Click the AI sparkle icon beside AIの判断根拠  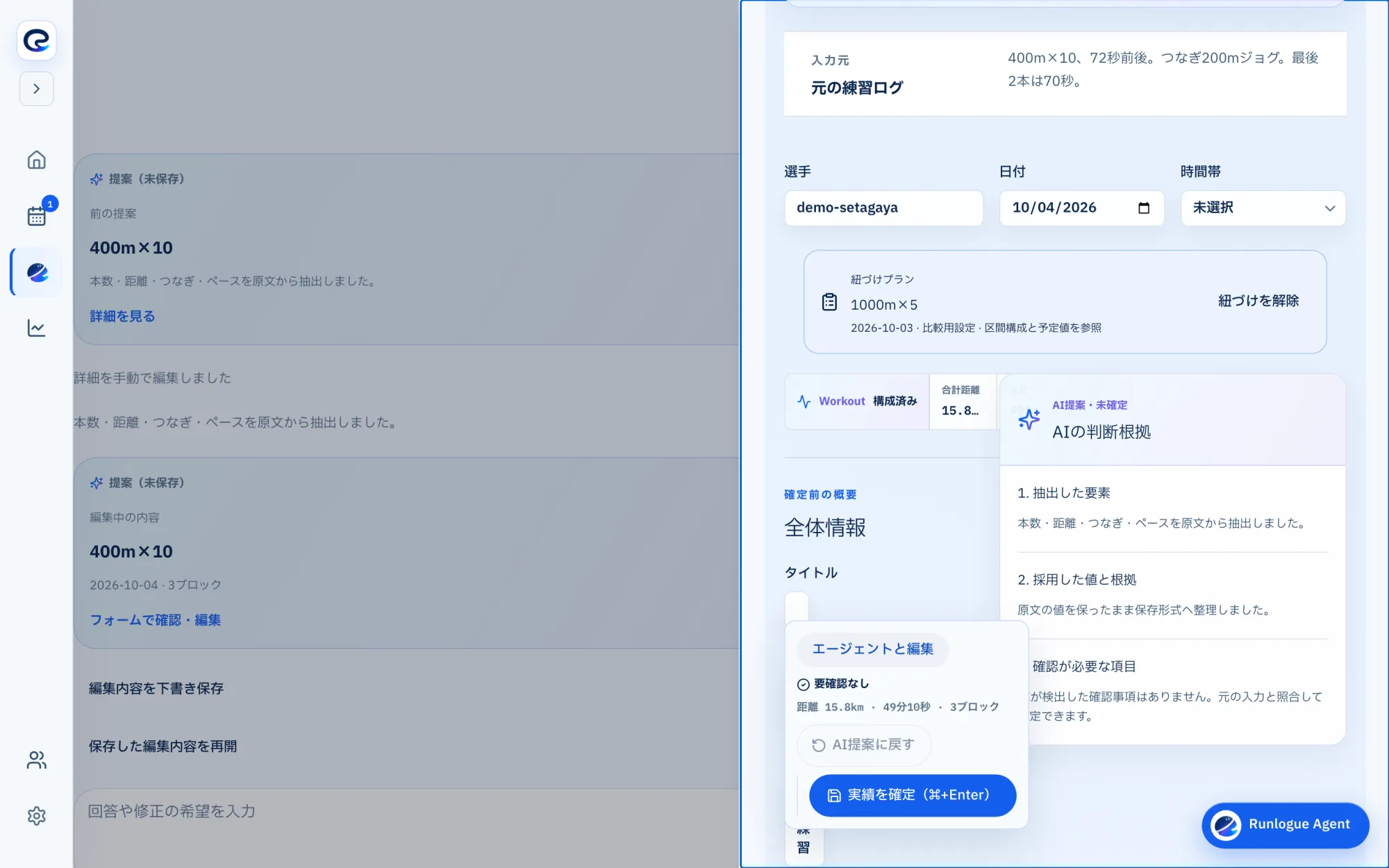[x=1029, y=419]
